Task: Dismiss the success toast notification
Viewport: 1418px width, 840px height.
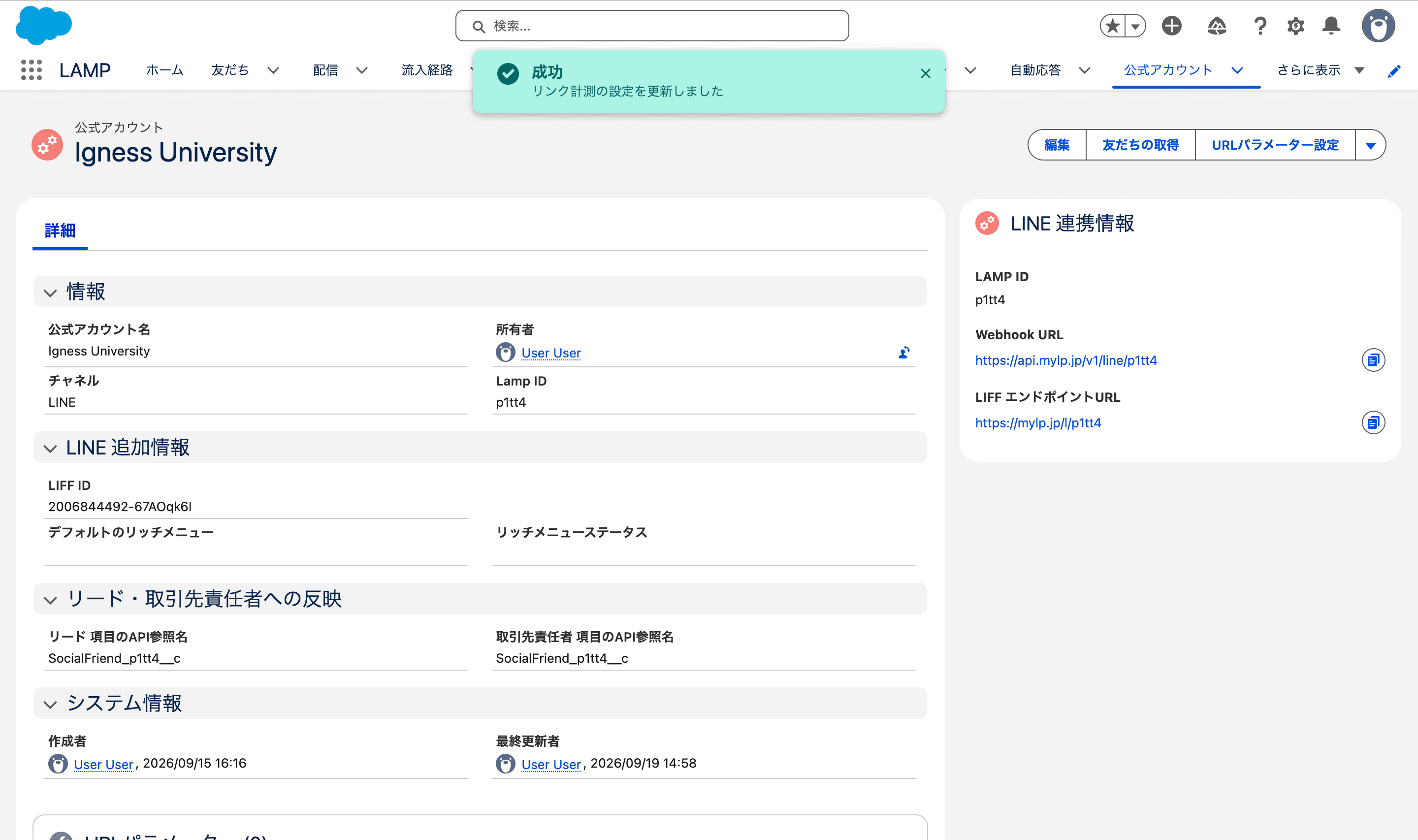Action: click(x=925, y=73)
